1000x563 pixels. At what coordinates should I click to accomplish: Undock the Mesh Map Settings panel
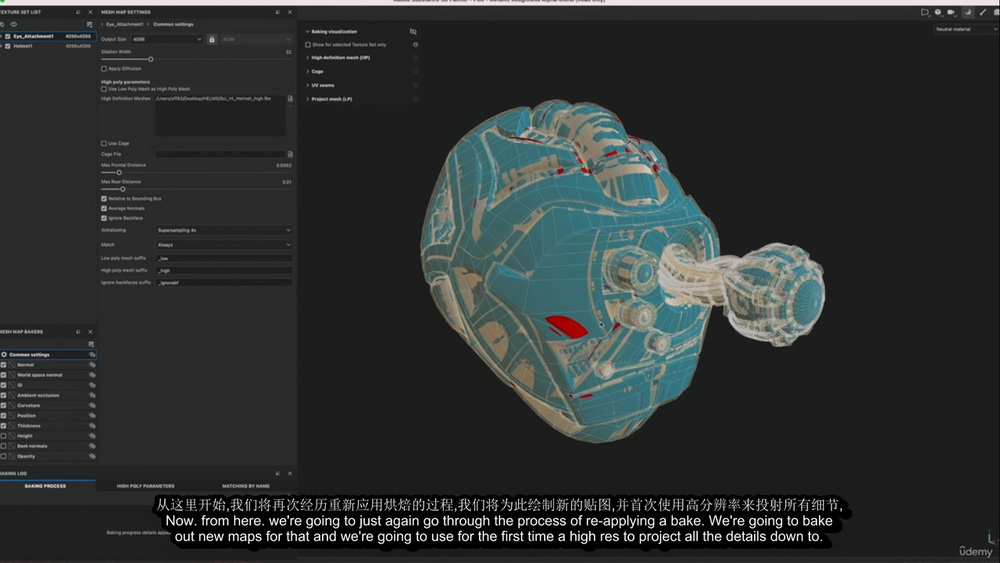[x=277, y=12]
